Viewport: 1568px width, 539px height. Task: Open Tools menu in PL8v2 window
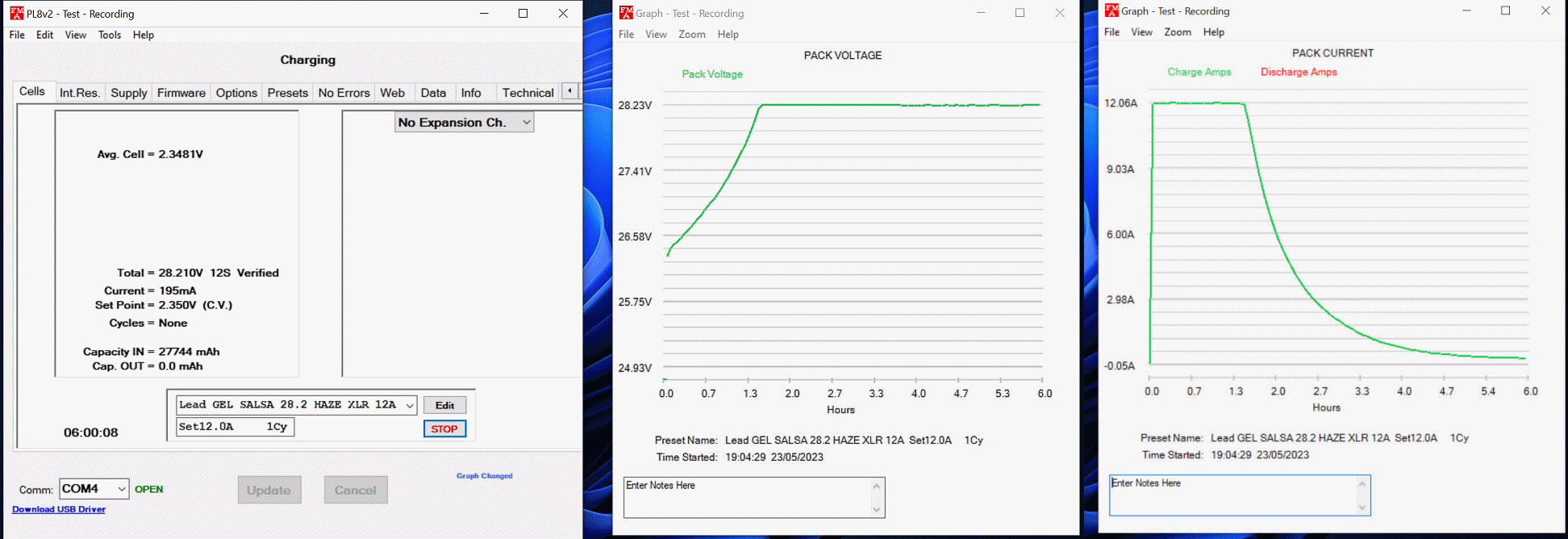coord(110,35)
